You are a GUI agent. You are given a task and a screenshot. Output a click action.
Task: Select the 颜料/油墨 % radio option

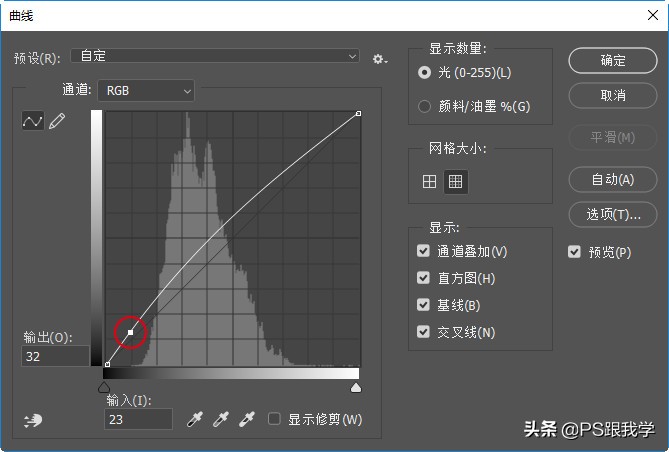coord(424,106)
